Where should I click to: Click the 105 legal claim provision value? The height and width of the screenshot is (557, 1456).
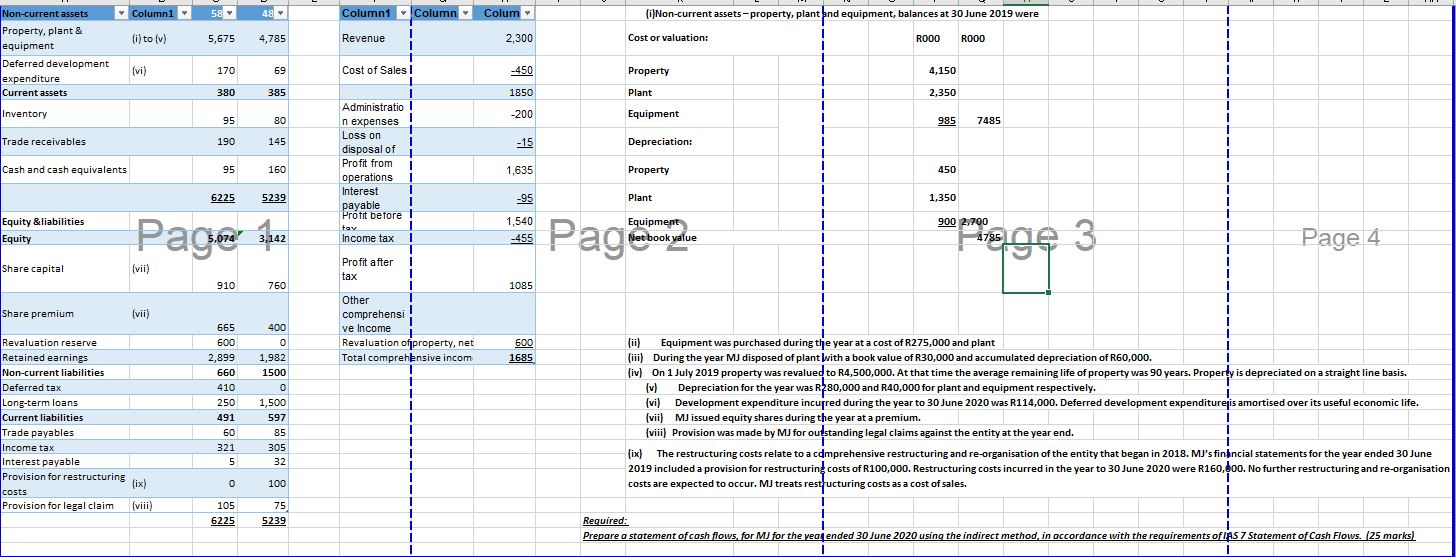[213, 506]
